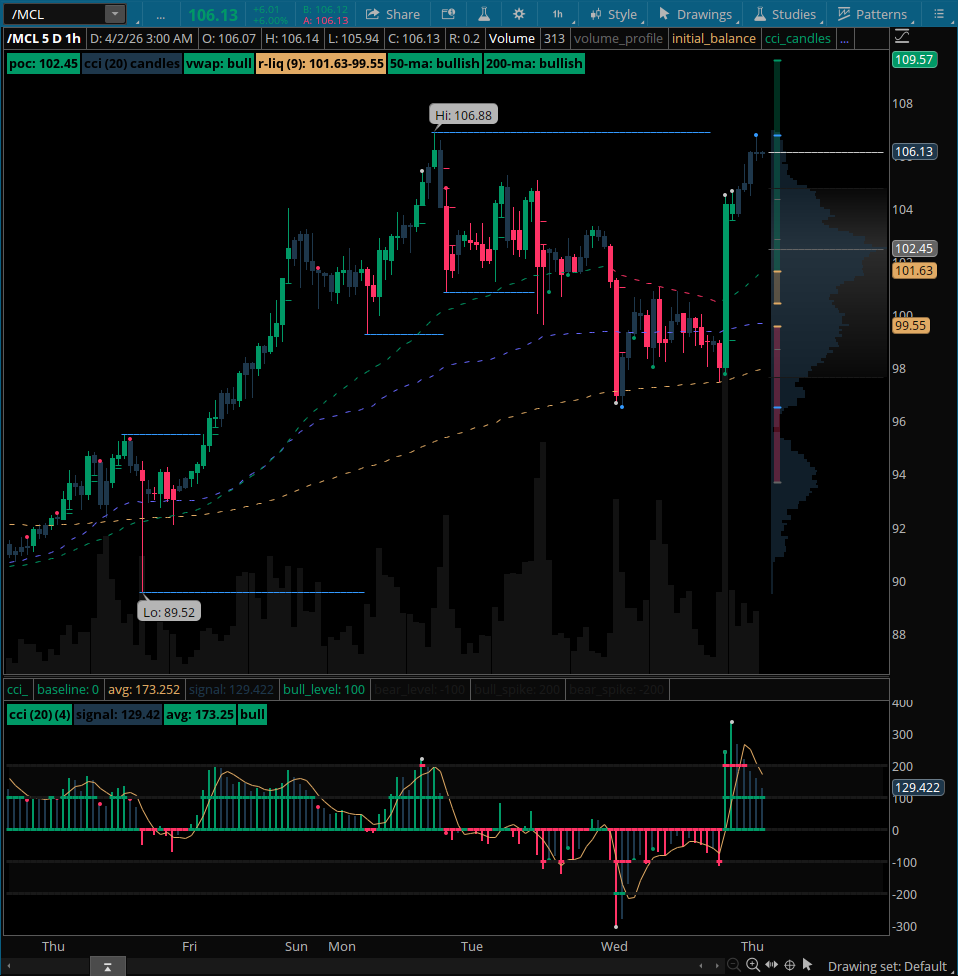Click the symbol entry field showing /MCL

click(x=54, y=14)
